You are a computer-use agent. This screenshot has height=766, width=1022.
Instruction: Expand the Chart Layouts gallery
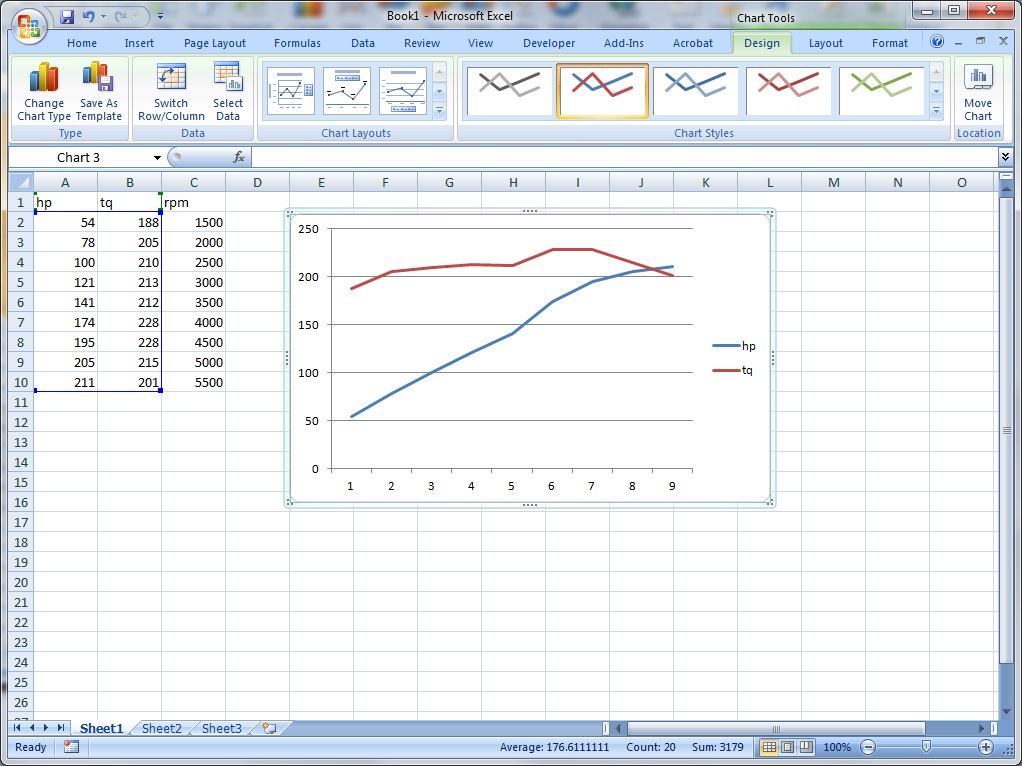[440, 110]
